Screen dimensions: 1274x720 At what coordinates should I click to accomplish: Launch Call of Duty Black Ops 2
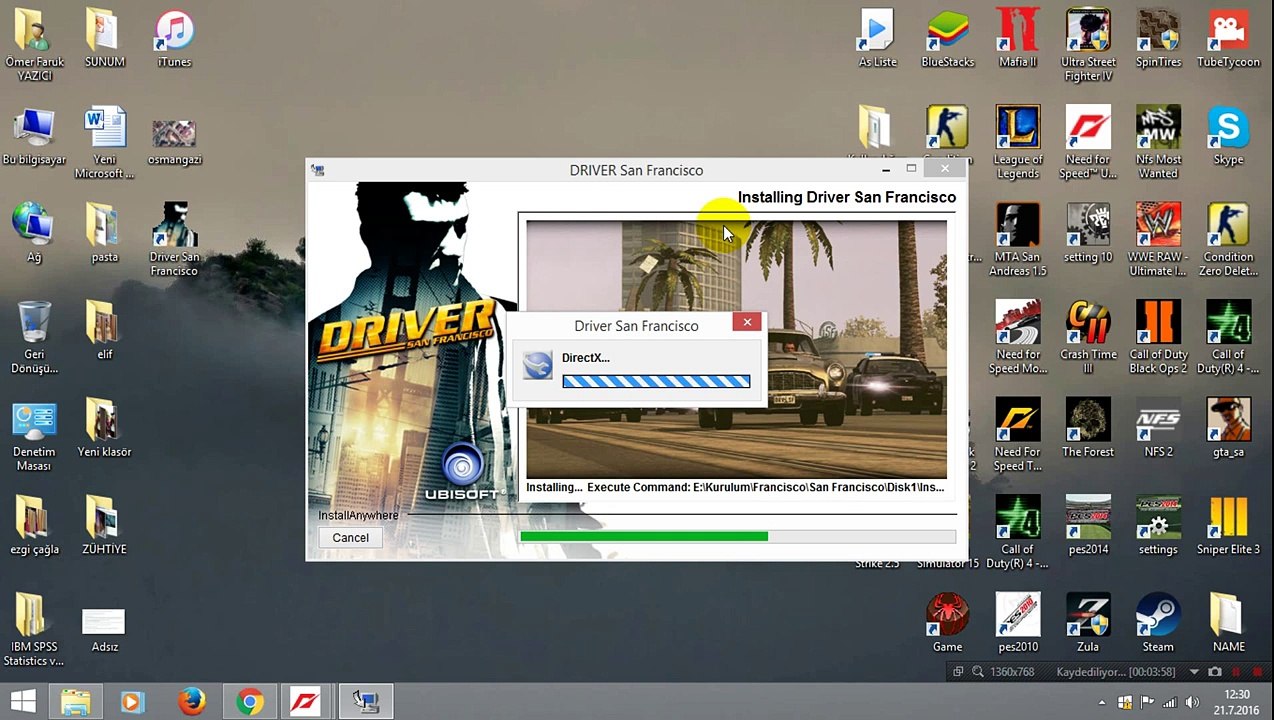pyautogui.click(x=1158, y=337)
